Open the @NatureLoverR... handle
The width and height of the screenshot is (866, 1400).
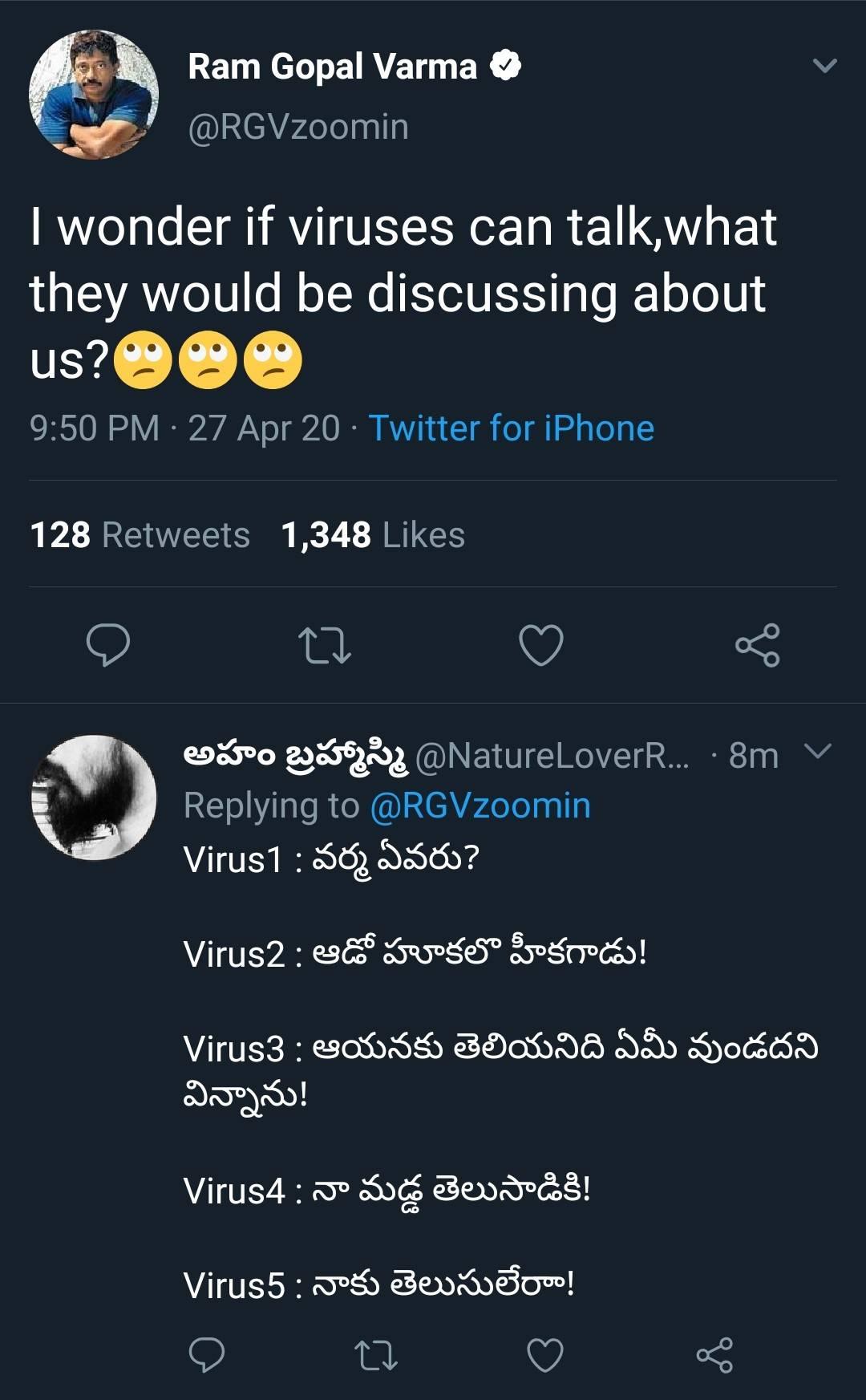[x=552, y=756]
